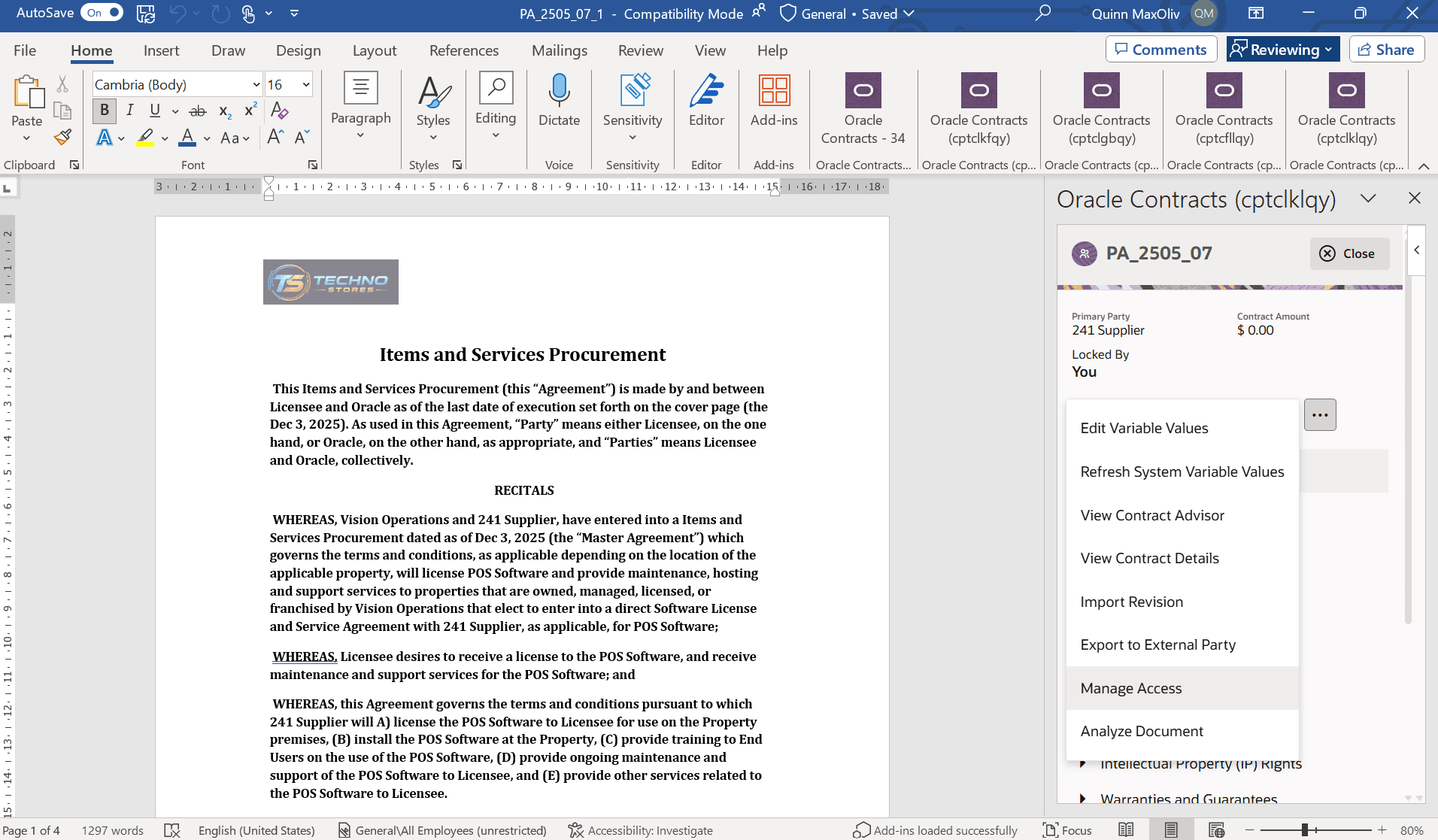1438x840 pixels.
Task: Apply strikethrough formatting
Action: pyautogui.click(x=198, y=111)
